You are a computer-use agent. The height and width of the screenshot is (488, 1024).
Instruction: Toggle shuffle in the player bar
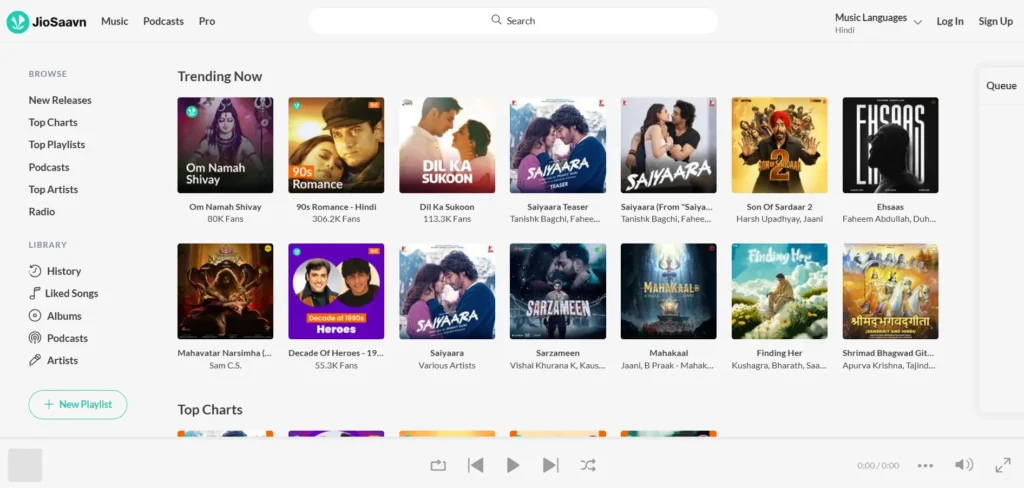(588, 465)
